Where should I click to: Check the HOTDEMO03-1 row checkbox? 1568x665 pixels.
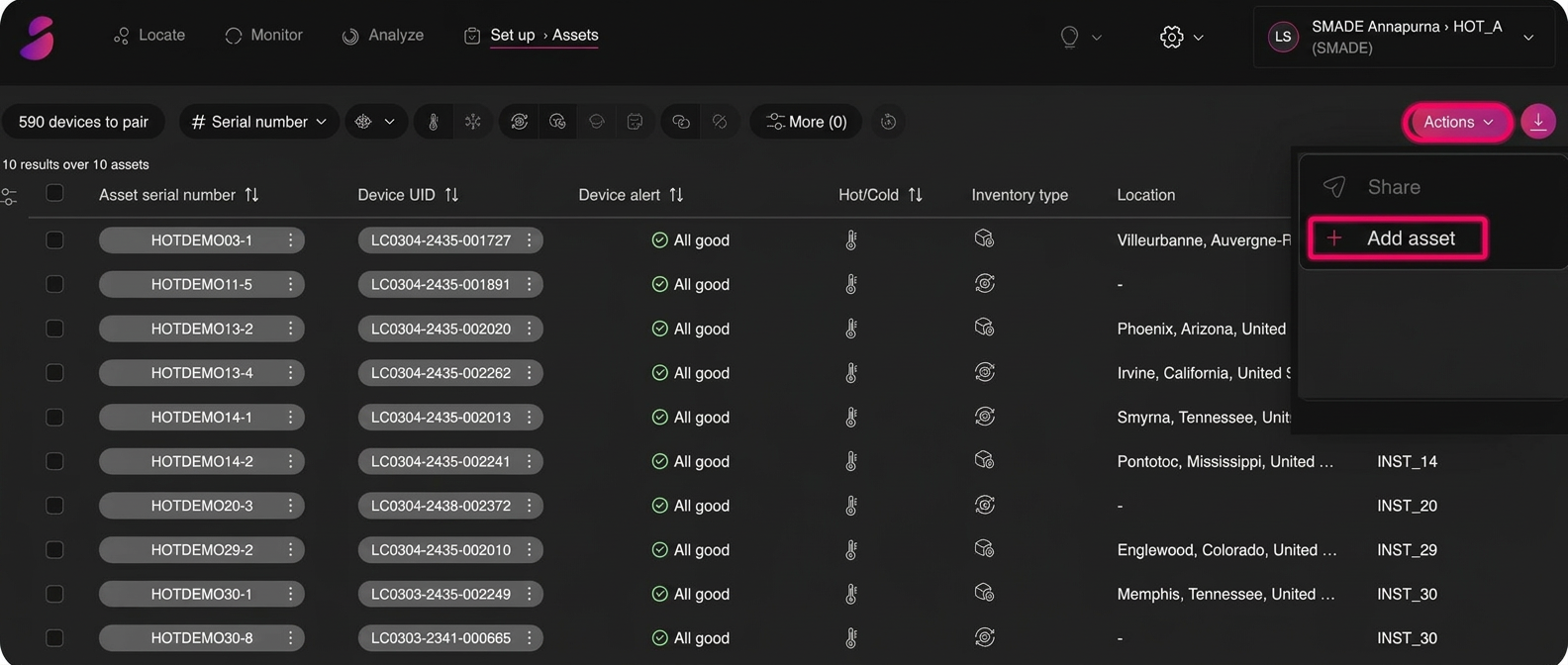coord(54,240)
